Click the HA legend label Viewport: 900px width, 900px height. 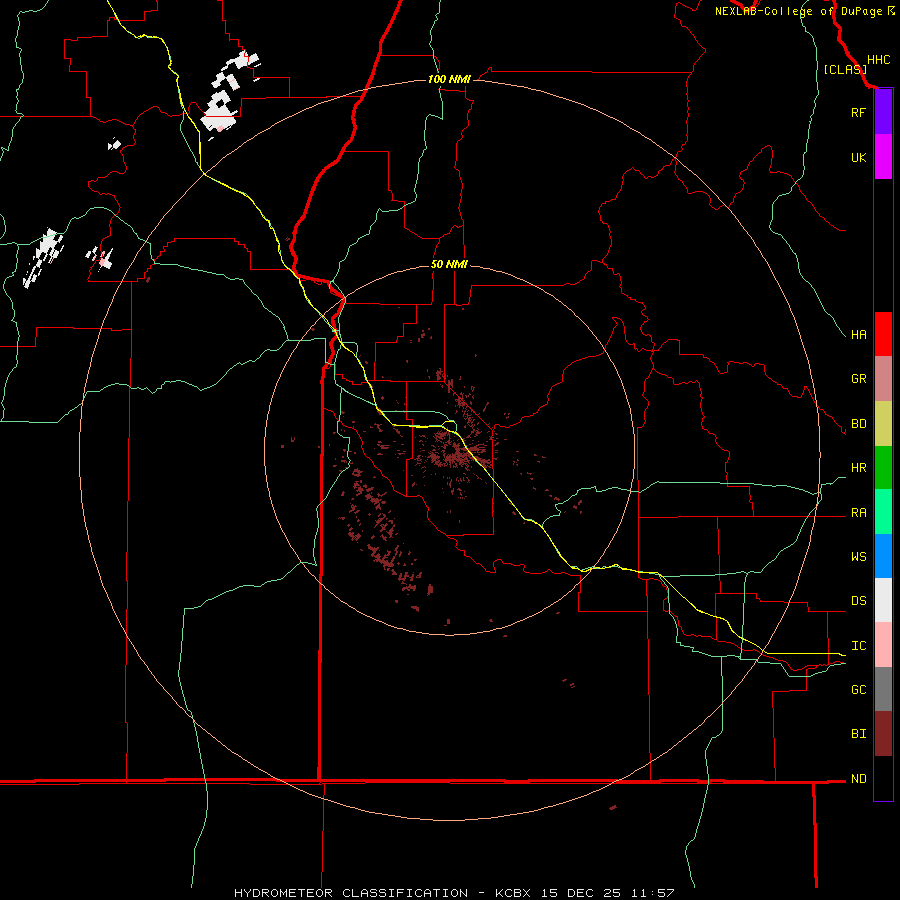858,334
